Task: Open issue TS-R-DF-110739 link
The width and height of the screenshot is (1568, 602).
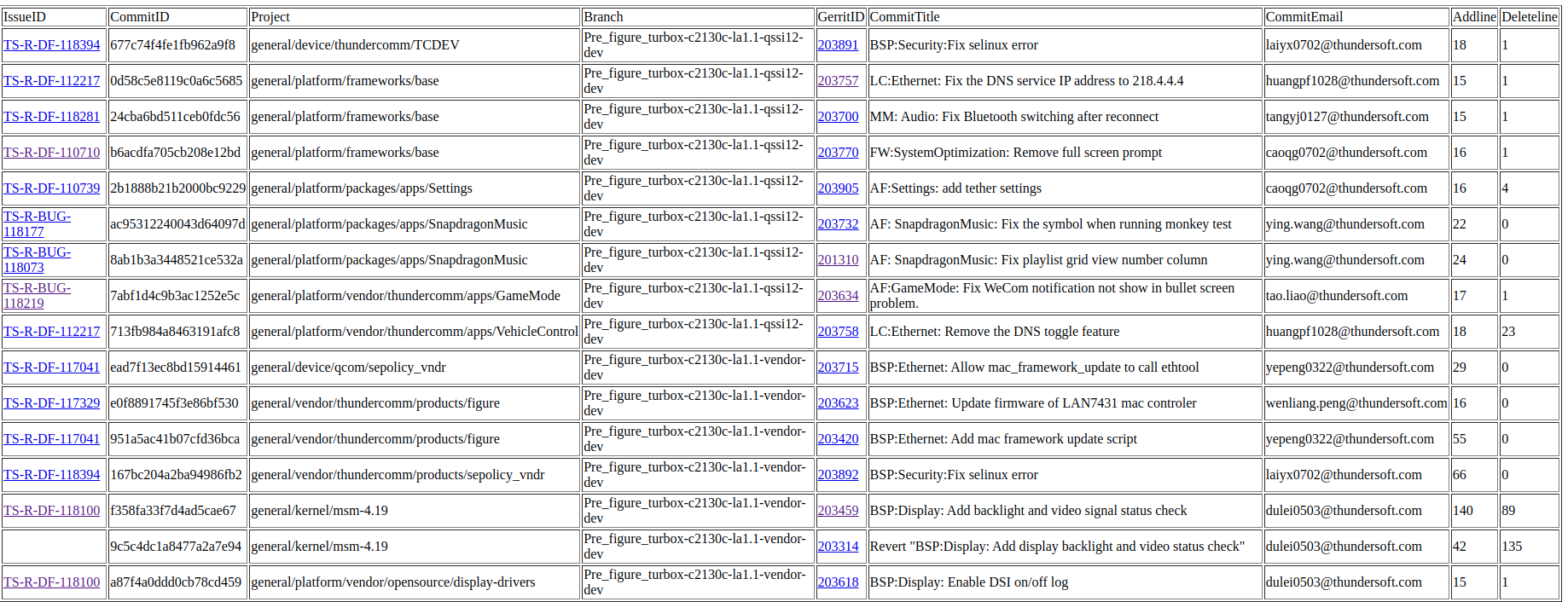Action: tap(51, 188)
